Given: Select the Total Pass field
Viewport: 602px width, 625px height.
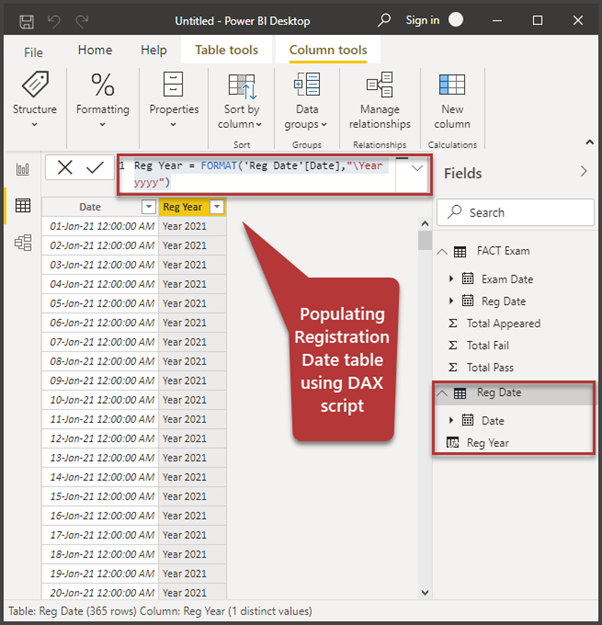Looking at the screenshot, I should [x=490, y=367].
